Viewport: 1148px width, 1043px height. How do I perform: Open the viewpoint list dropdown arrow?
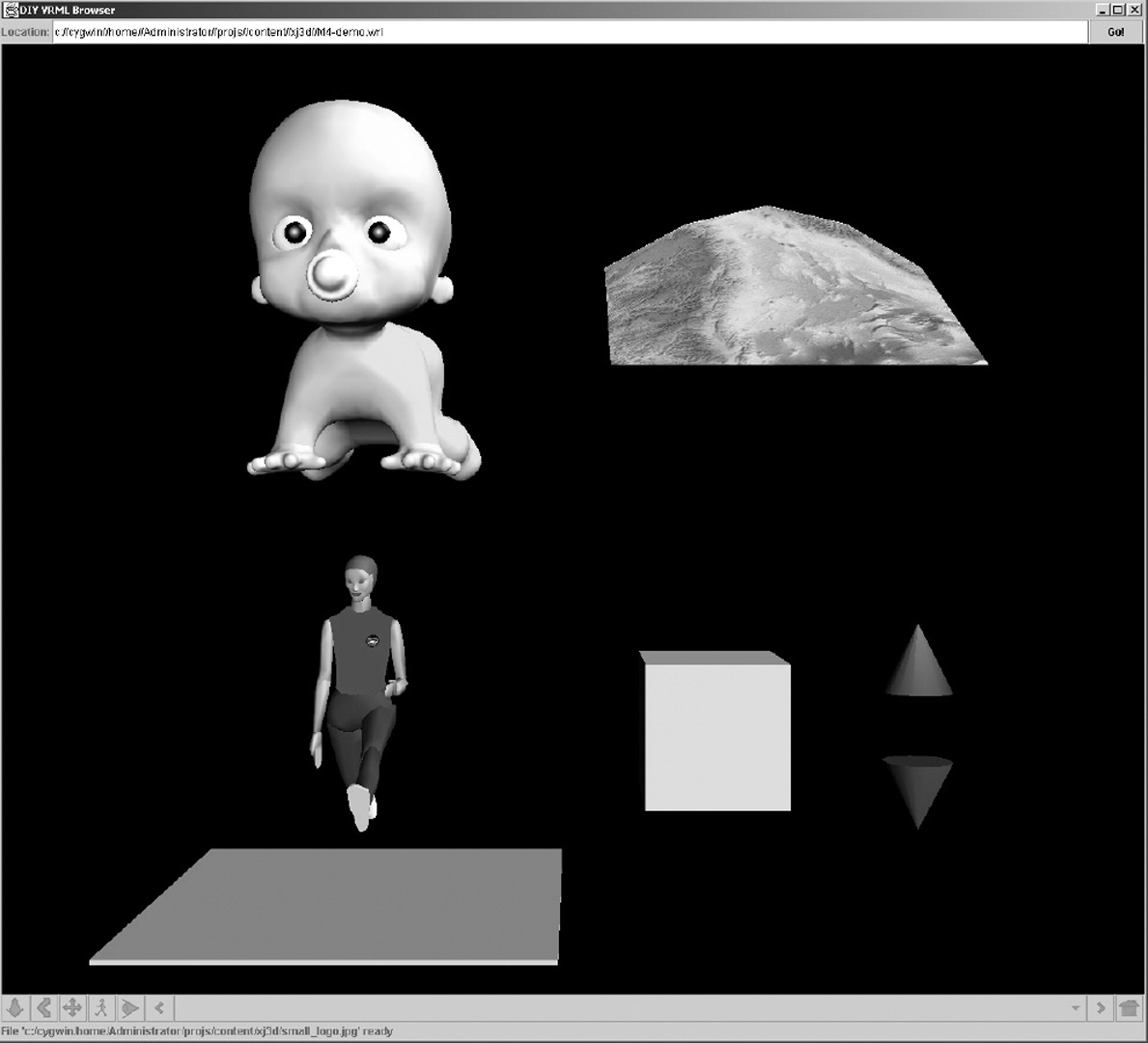pos(1075,1008)
